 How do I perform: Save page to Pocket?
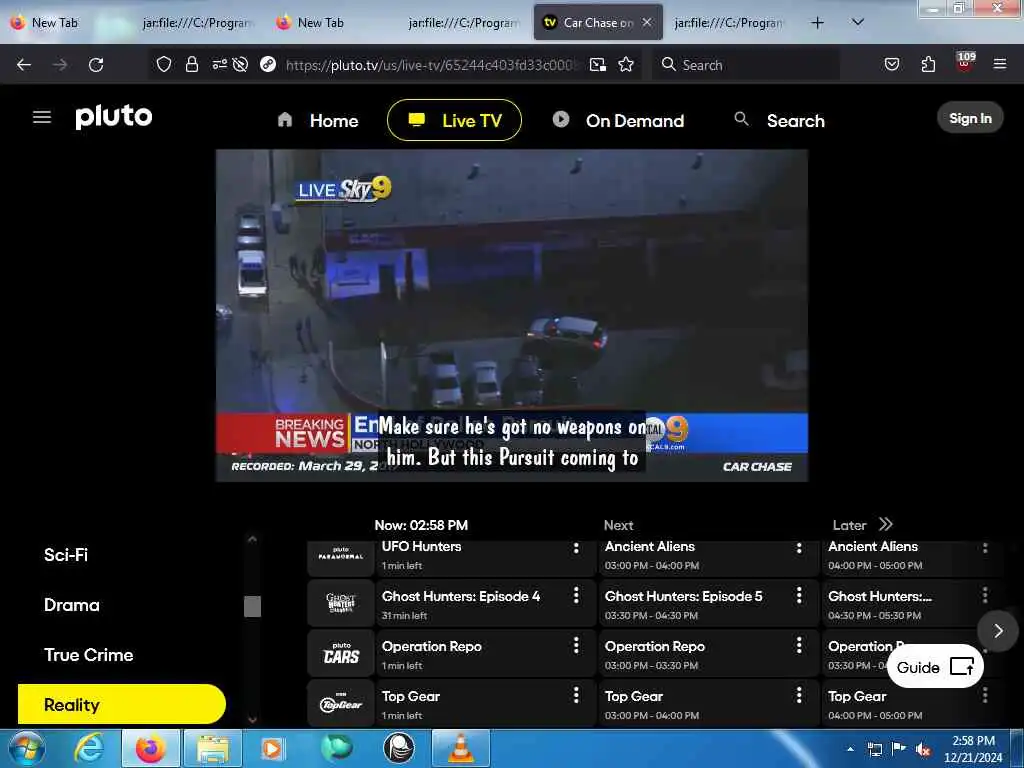[x=891, y=64]
